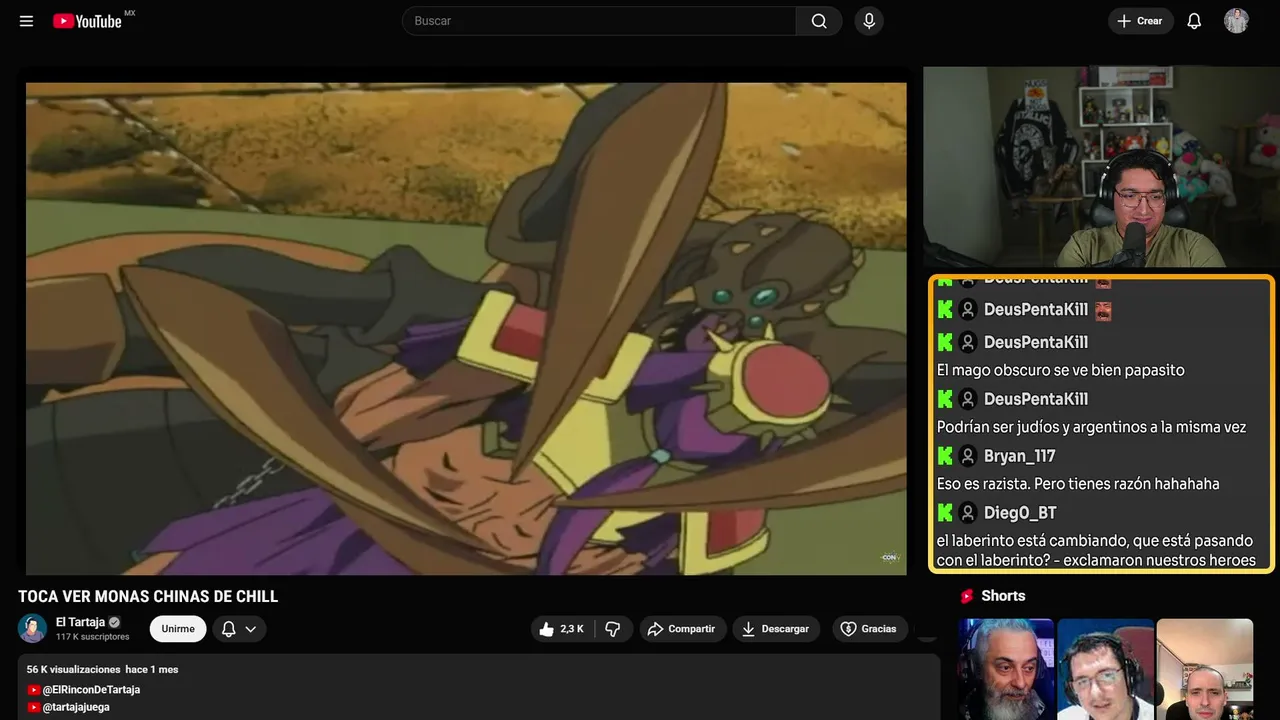This screenshot has height=720, width=1280.
Task: Start voice search with the microphone icon
Action: click(x=869, y=21)
